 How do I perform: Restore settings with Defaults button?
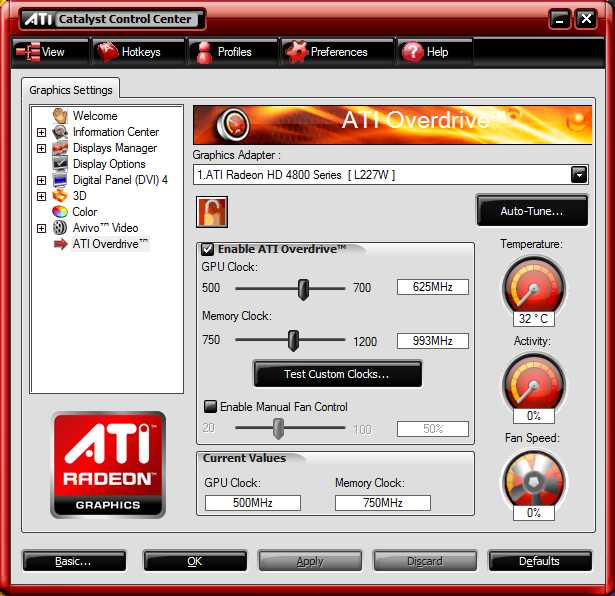[540, 561]
